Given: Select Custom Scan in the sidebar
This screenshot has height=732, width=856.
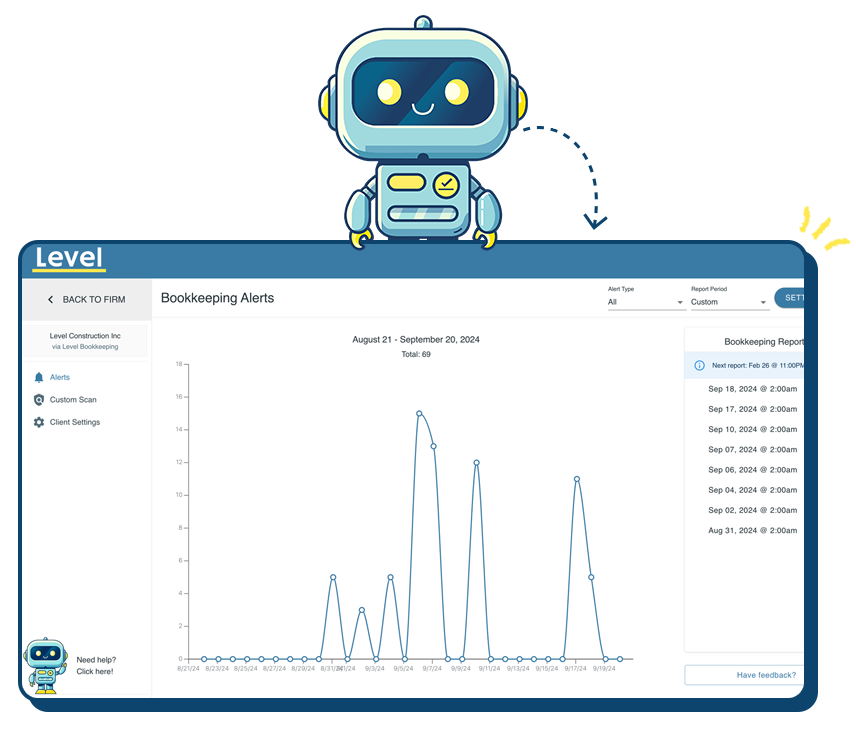Looking at the screenshot, I should pos(73,400).
